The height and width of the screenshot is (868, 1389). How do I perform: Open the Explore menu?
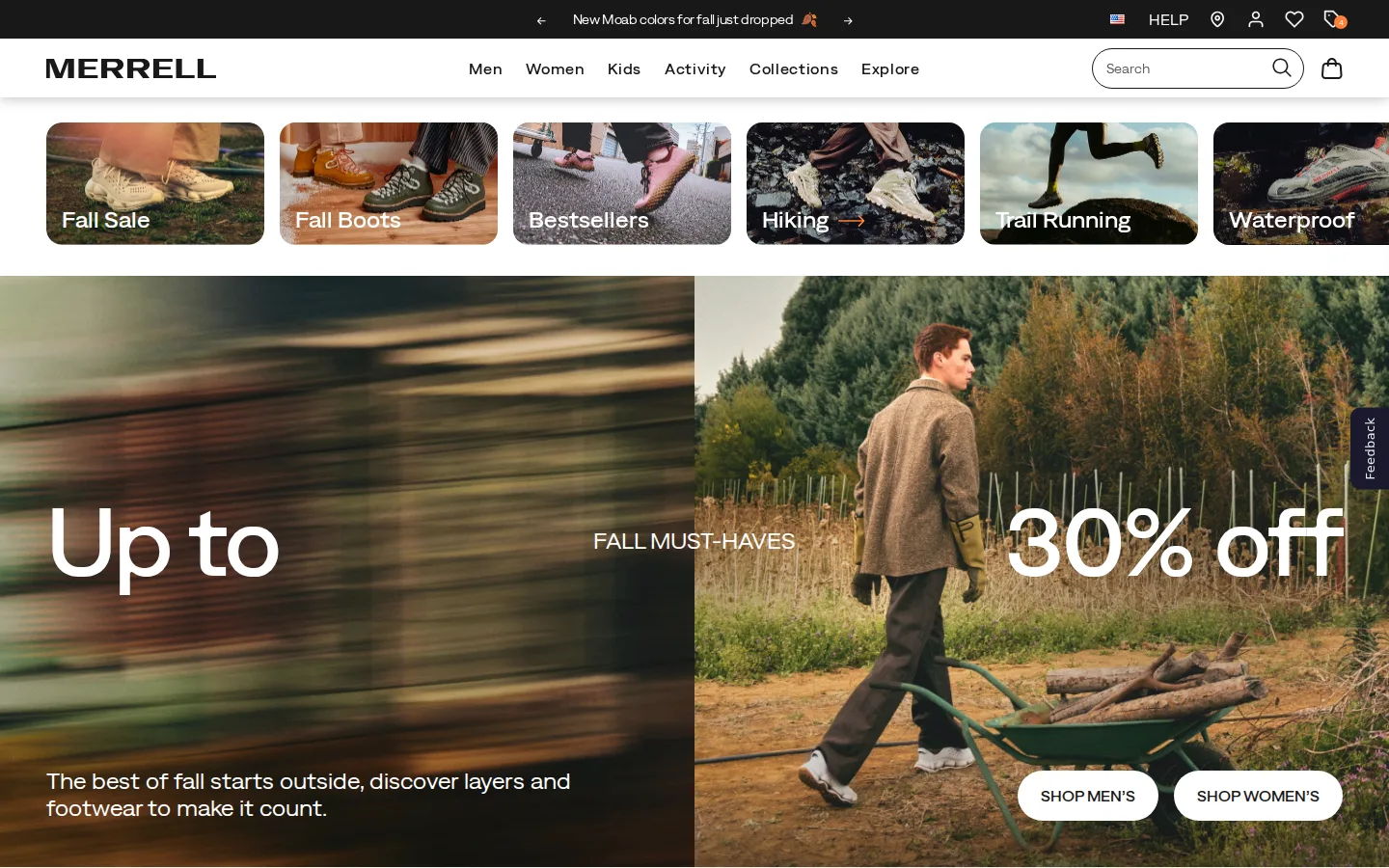point(890,69)
